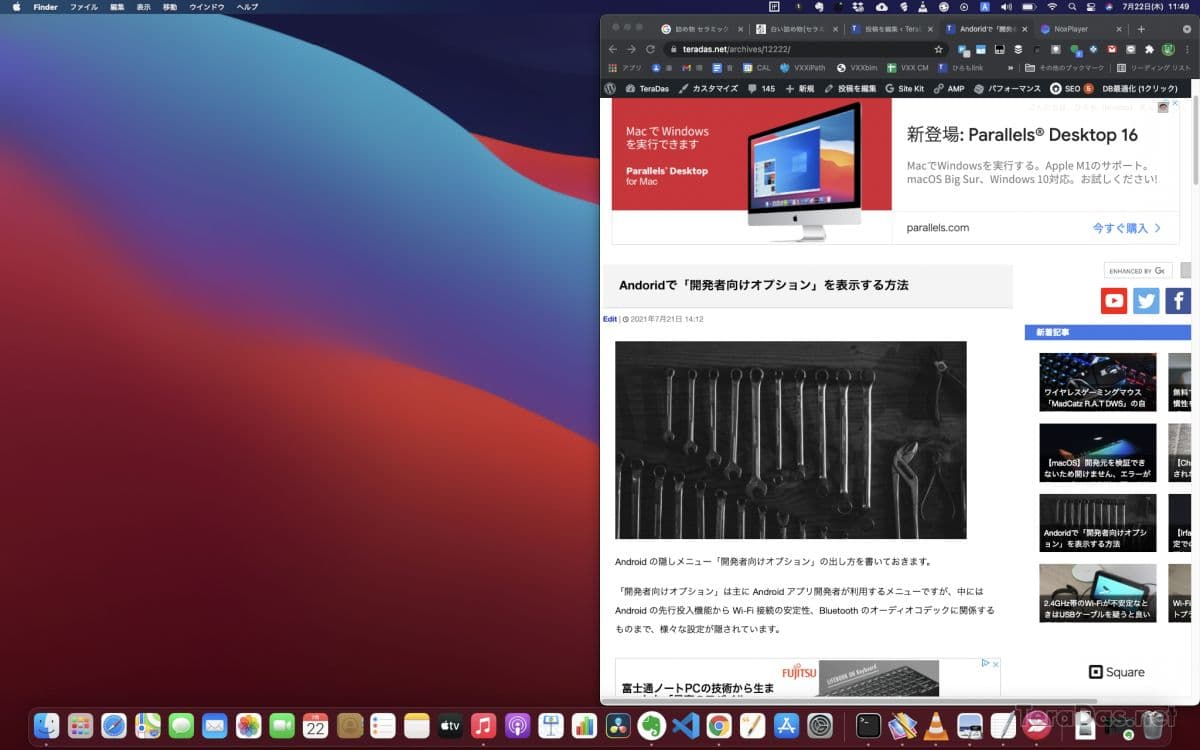Open Keynote in the Dock

click(x=551, y=726)
